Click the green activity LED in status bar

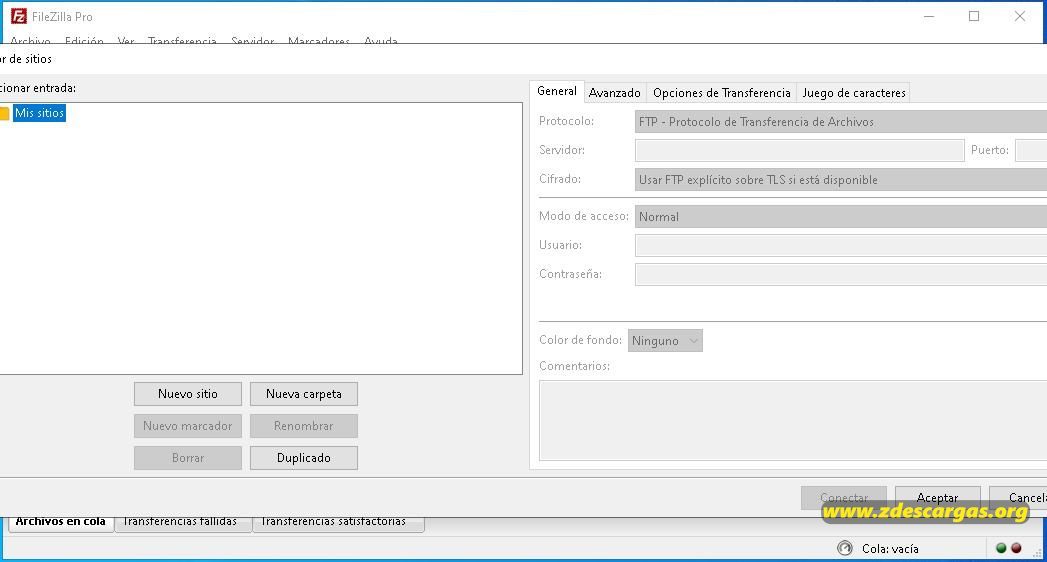click(1001, 548)
